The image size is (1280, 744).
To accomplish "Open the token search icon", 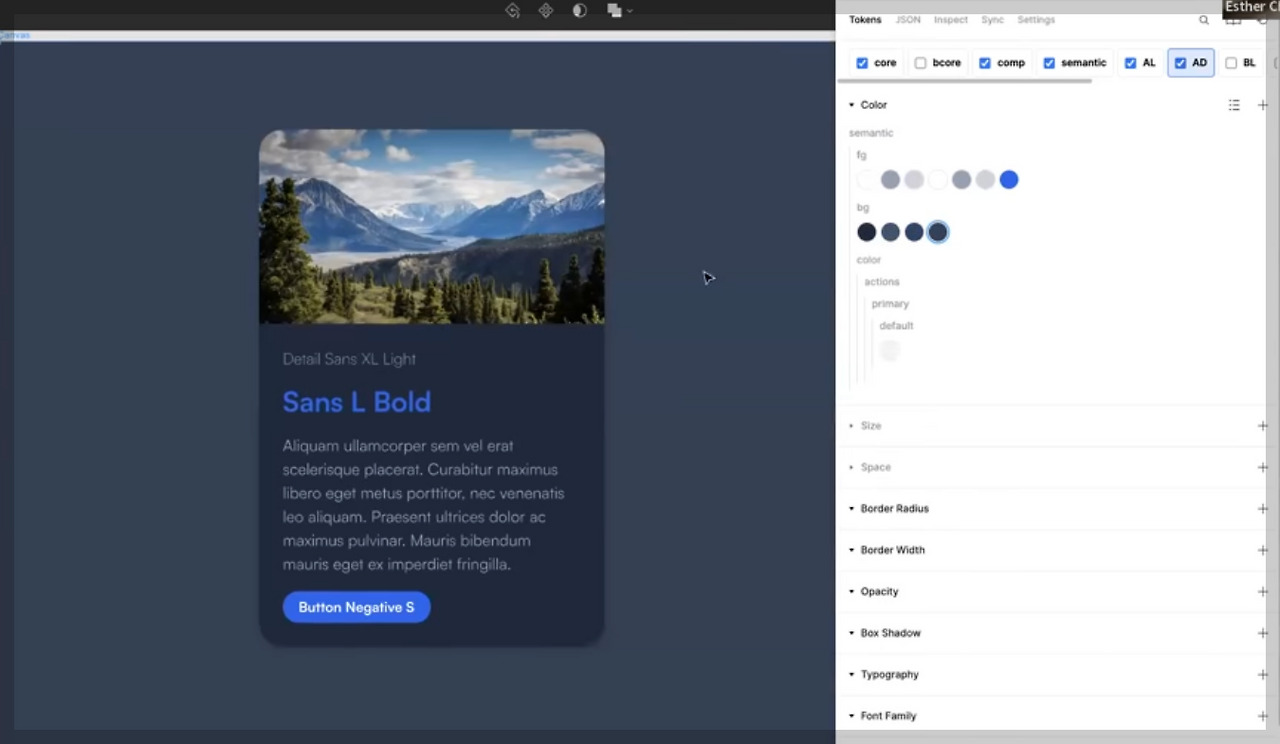I will (1204, 19).
